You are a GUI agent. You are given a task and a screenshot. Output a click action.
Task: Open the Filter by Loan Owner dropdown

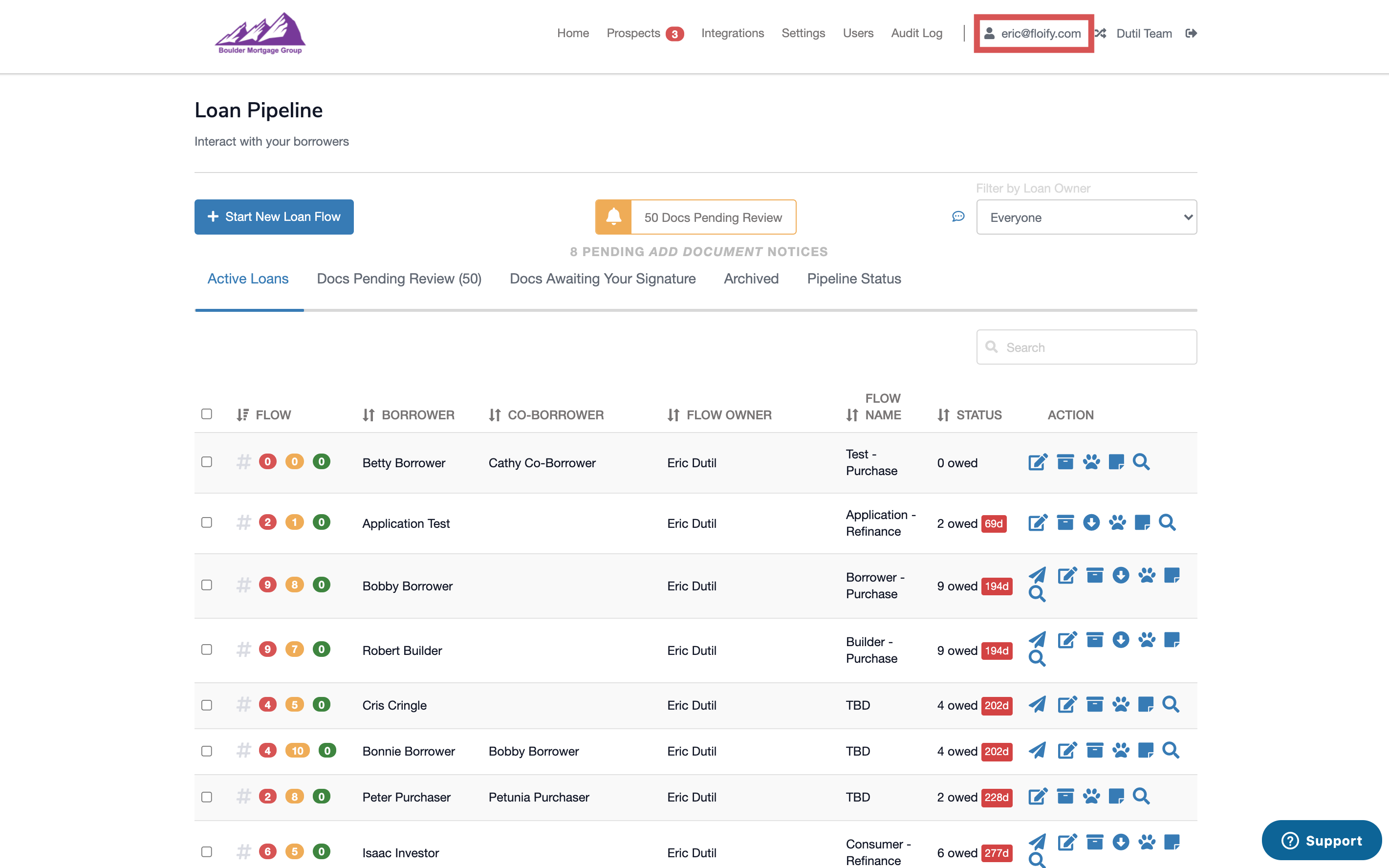(x=1086, y=217)
